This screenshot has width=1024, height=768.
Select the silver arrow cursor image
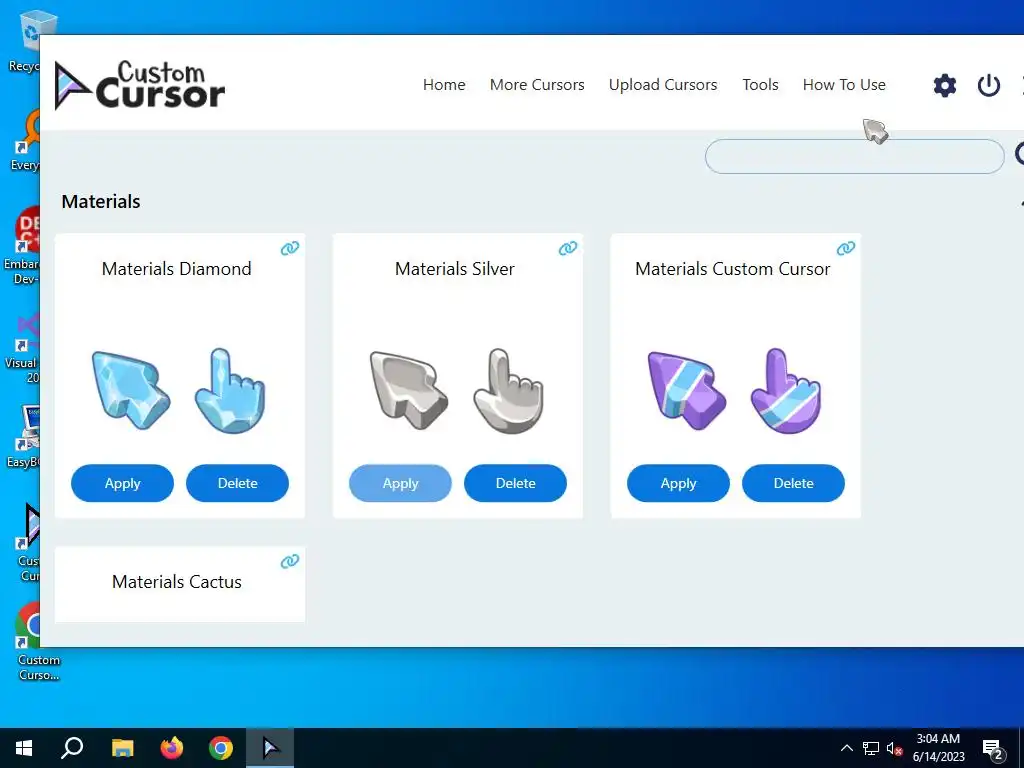[409, 390]
